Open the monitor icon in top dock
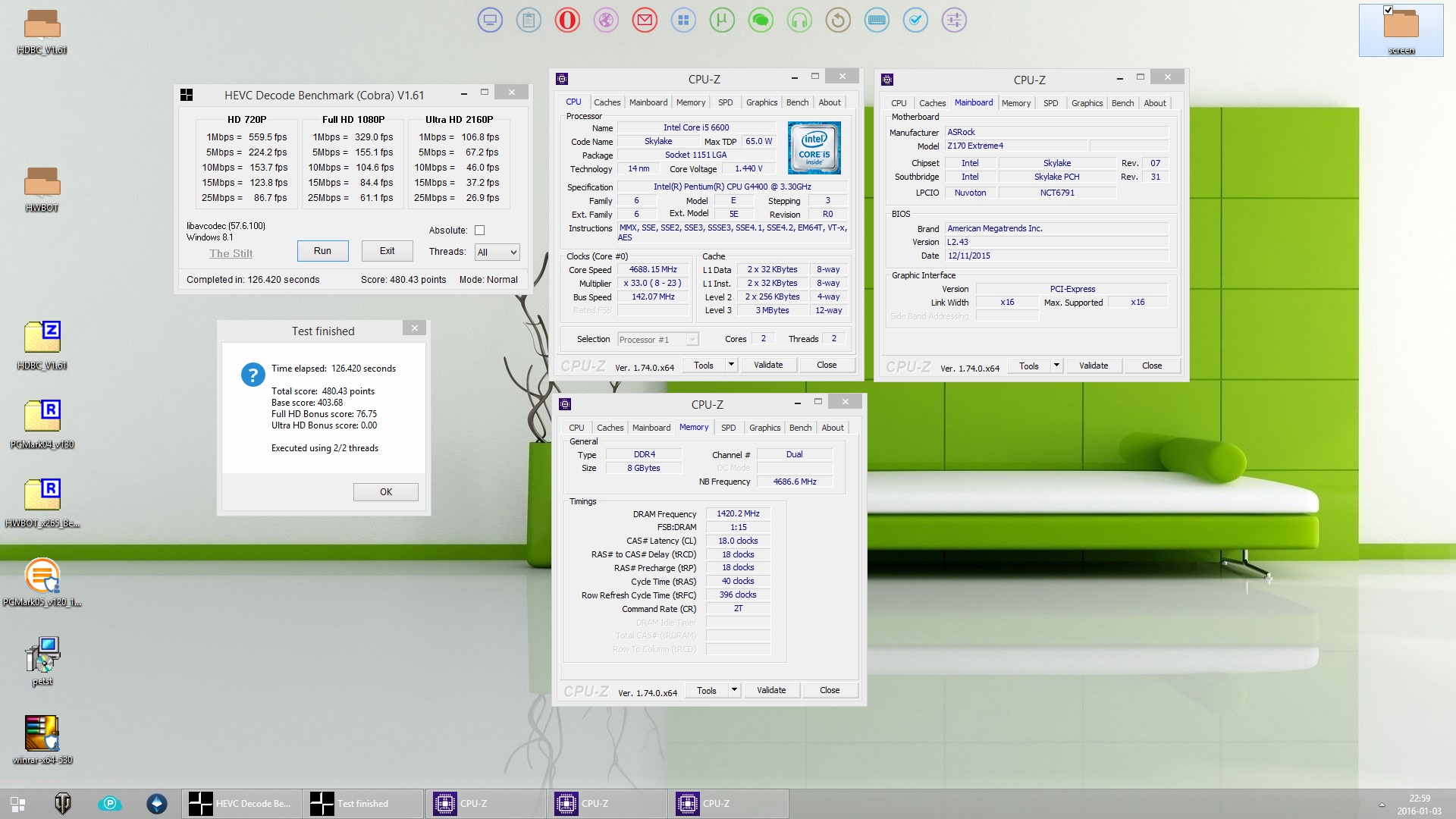 [x=490, y=20]
